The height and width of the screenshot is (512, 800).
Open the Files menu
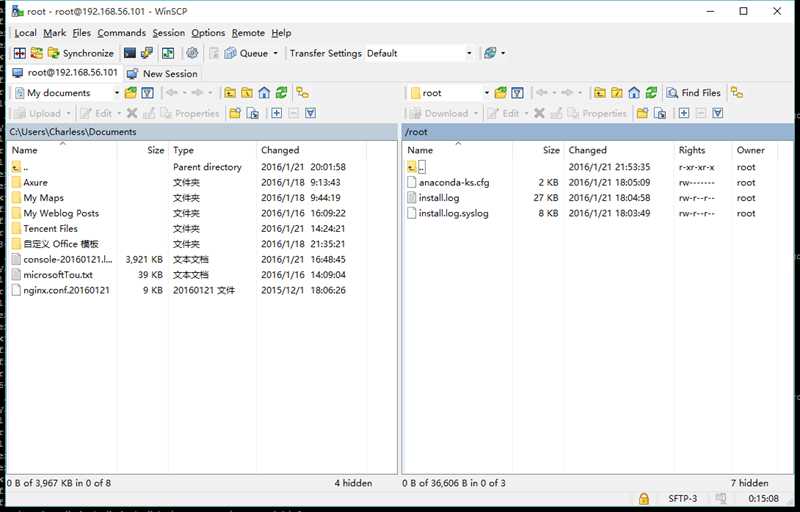click(82, 33)
